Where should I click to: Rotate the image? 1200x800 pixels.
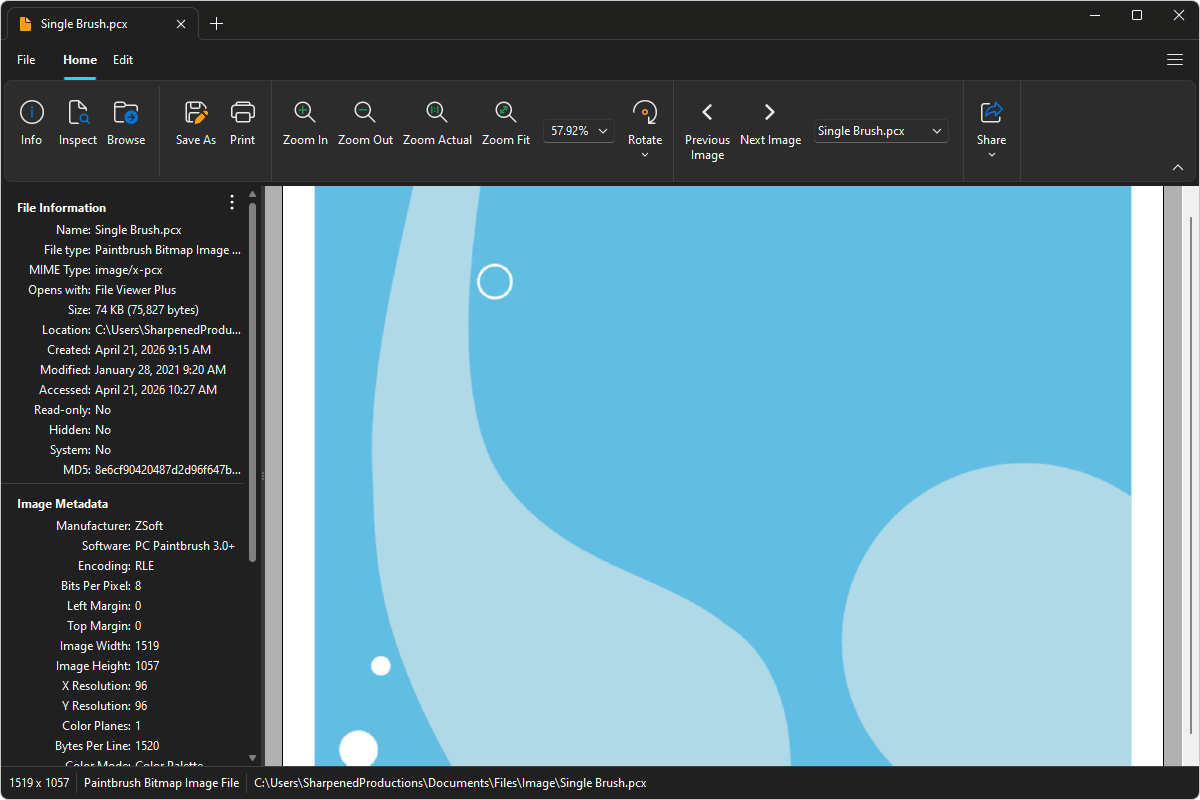[x=644, y=122]
